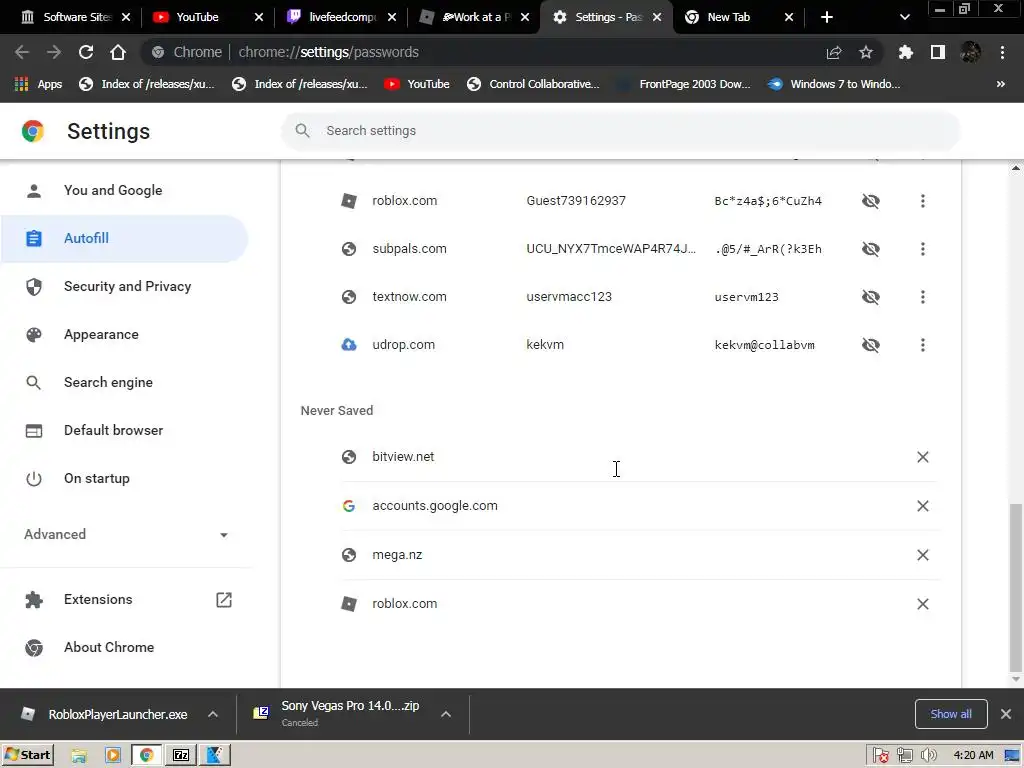
Task: Open 7-Zip from the taskbar
Action: pyautogui.click(x=181, y=756)
